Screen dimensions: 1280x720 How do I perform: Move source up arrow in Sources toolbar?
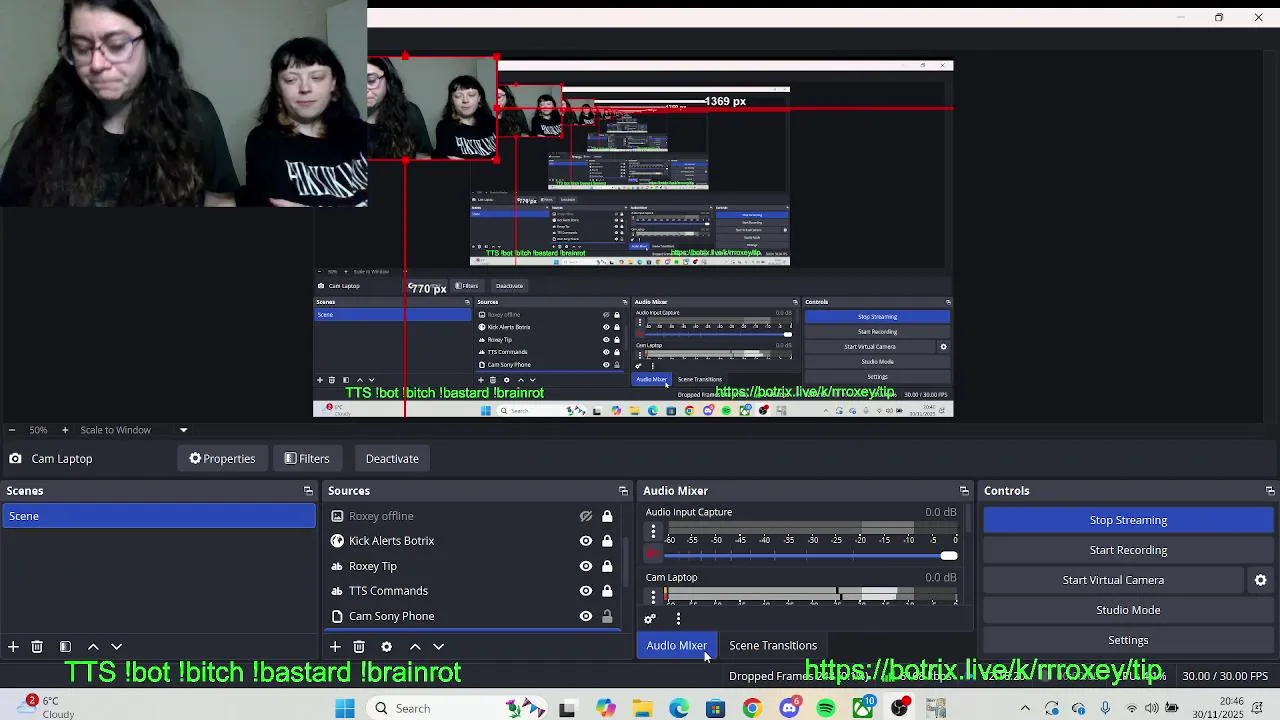(415, 647)
